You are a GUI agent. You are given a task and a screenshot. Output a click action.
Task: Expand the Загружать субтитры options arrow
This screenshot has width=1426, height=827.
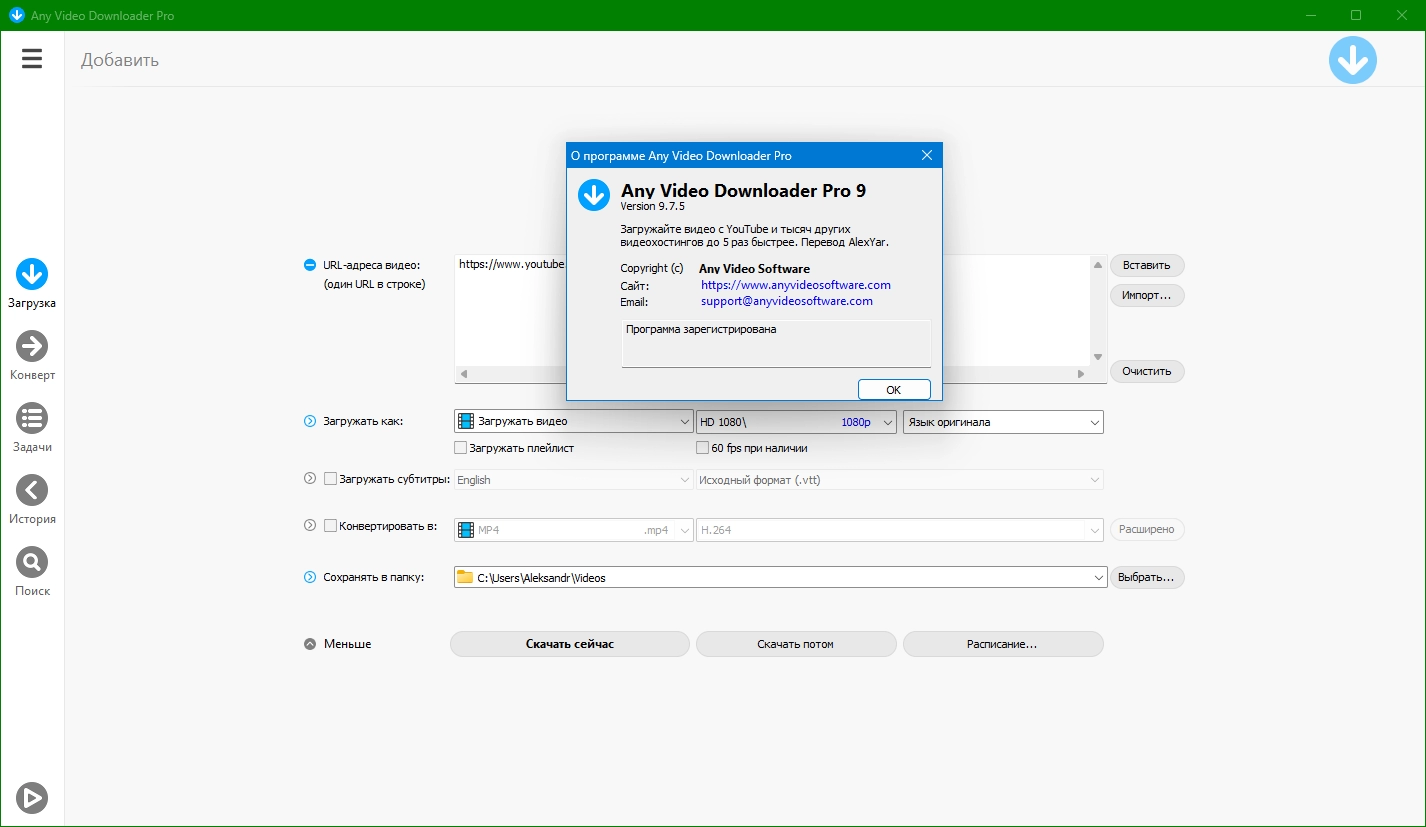(x=310, y=479)
